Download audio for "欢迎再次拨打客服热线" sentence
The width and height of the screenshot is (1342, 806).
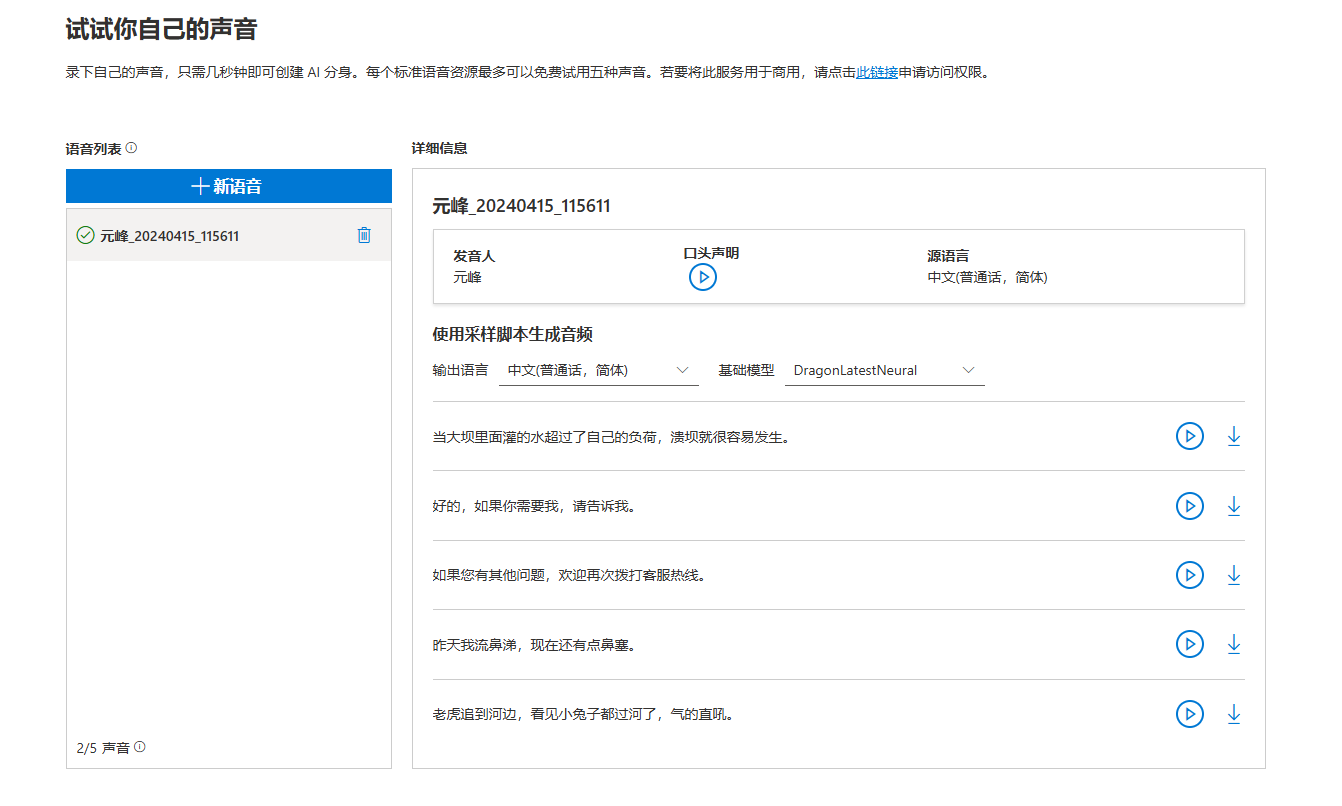click(x=1234, y=575)
